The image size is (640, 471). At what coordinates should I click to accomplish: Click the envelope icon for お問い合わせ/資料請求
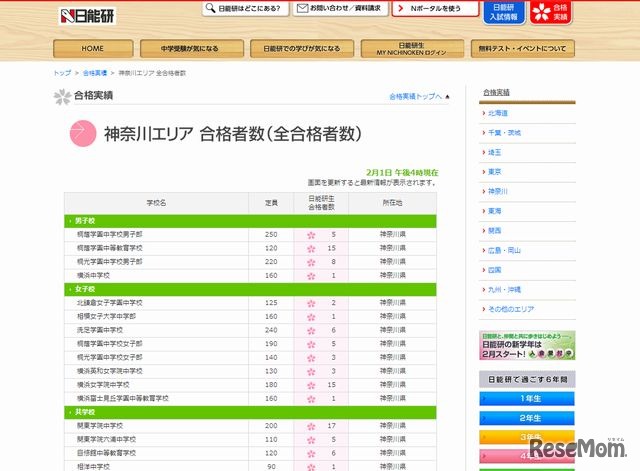click(x=302, y=8)
